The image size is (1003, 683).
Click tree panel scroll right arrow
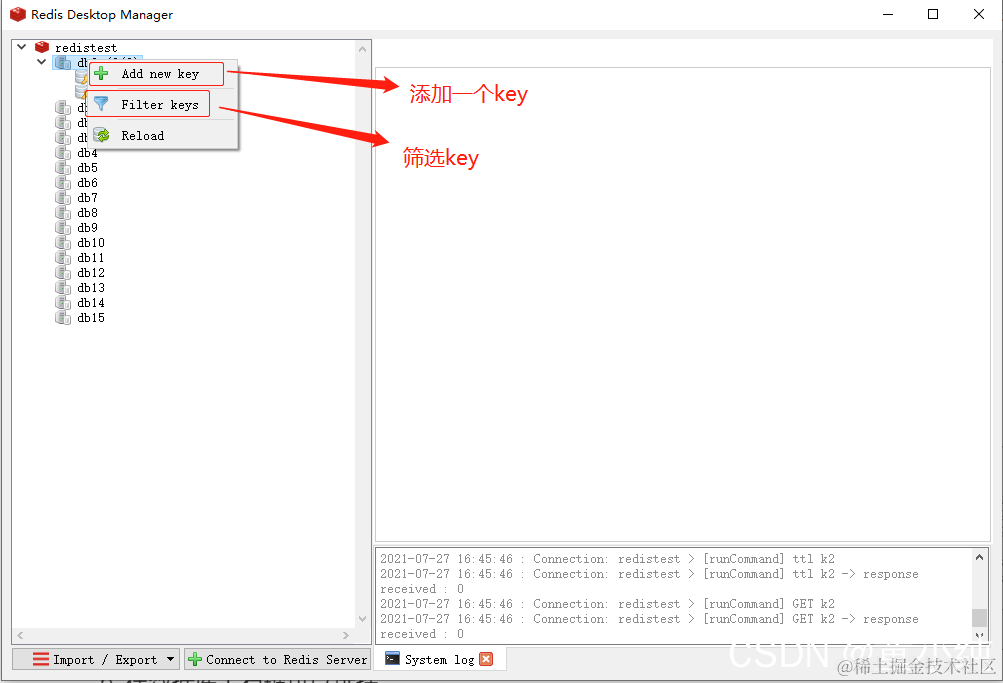346,635
